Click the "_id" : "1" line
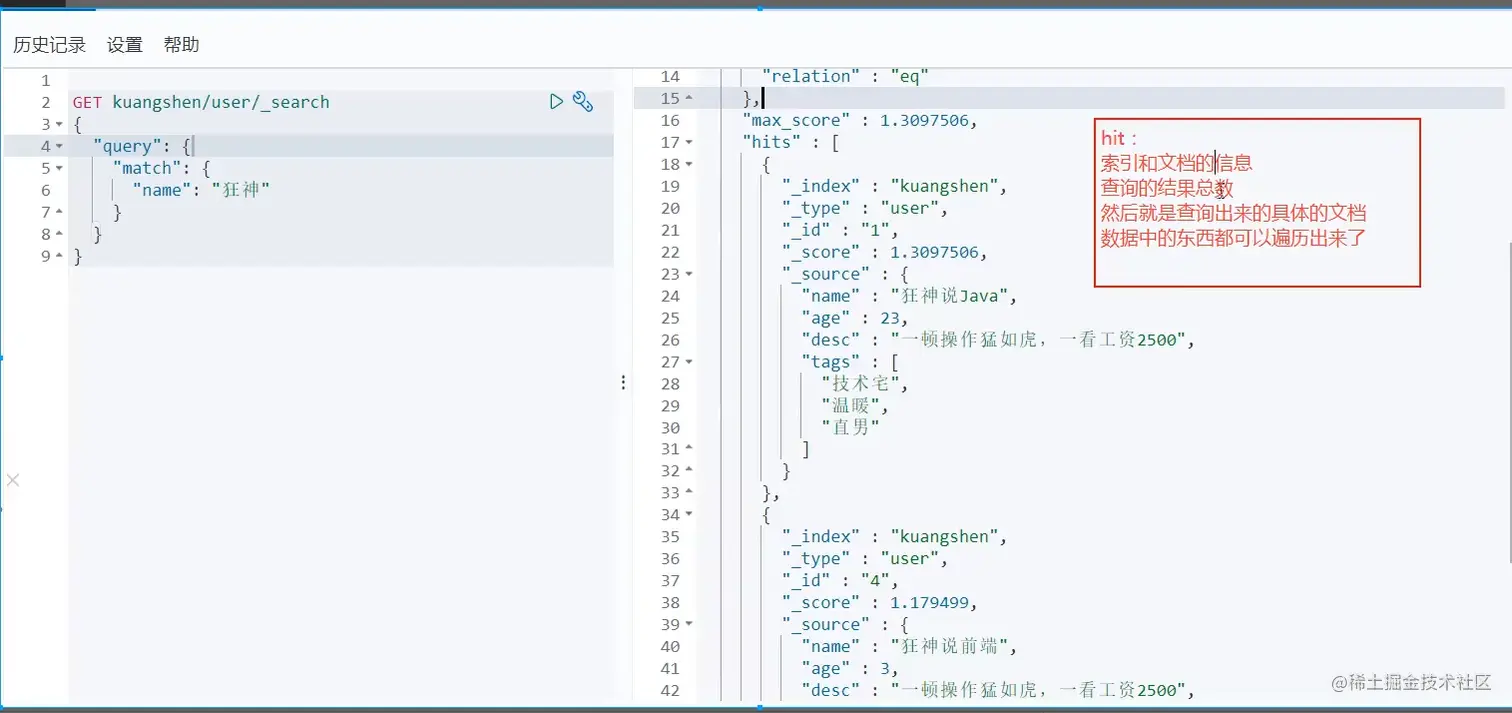The width and height of the screenshot is (1512, 713). coord(839,230)
